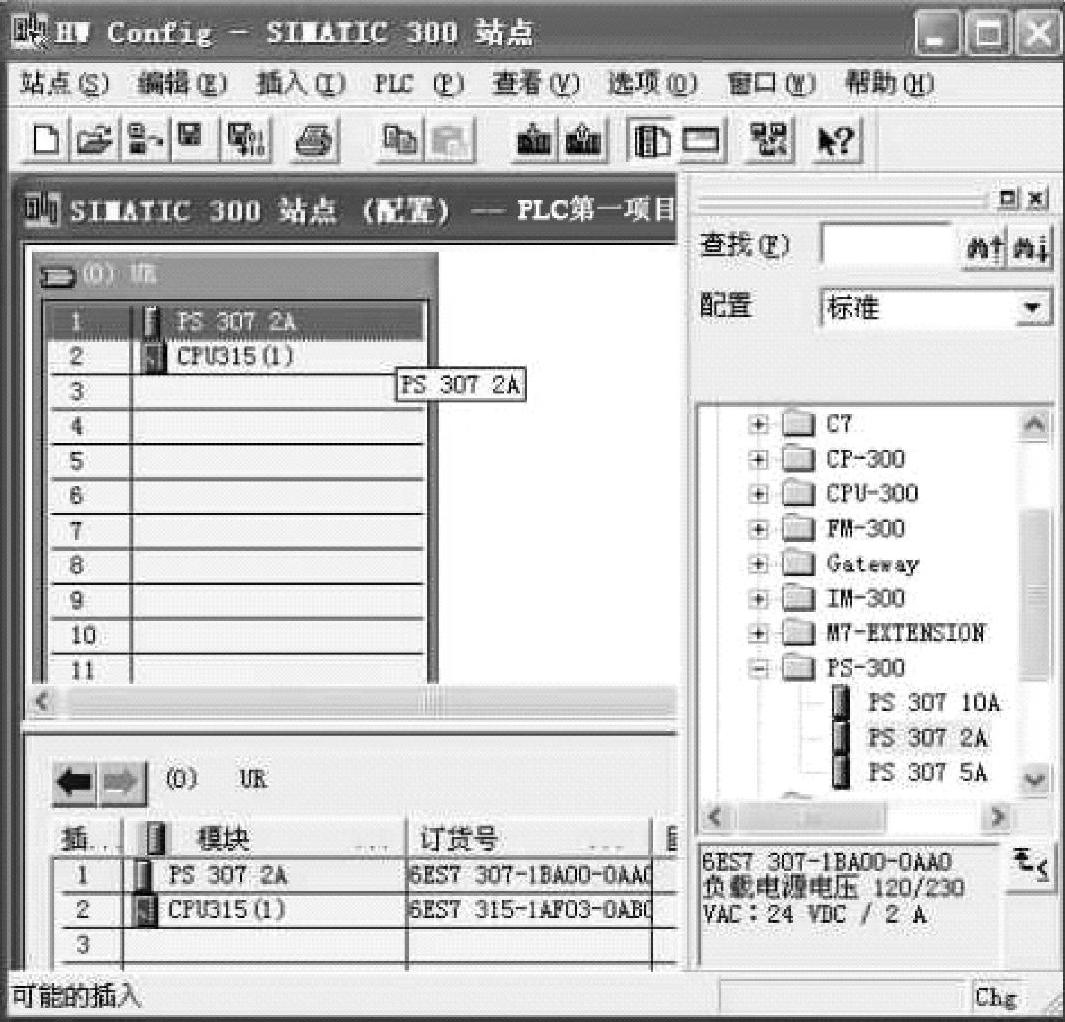Expand the CPU-300 catalog folder
Screen dimensions: 1065x1022
758,494
